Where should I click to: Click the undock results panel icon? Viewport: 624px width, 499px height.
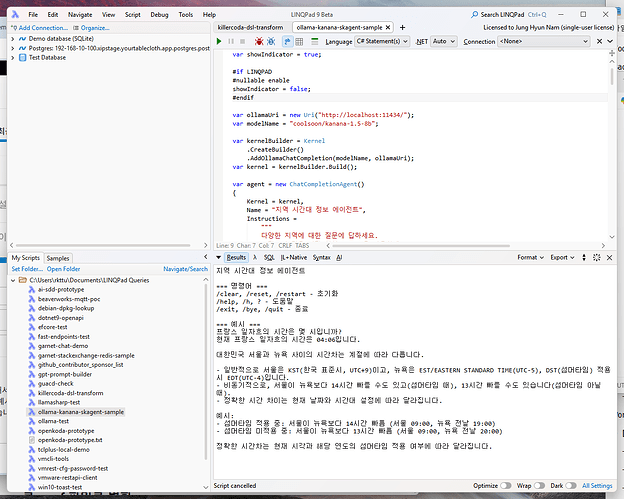click(596, 257)
